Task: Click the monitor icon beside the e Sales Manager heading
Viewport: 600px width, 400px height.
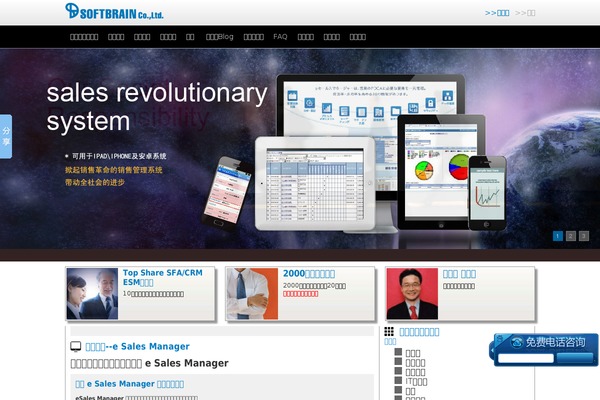Action: [76, 346]
